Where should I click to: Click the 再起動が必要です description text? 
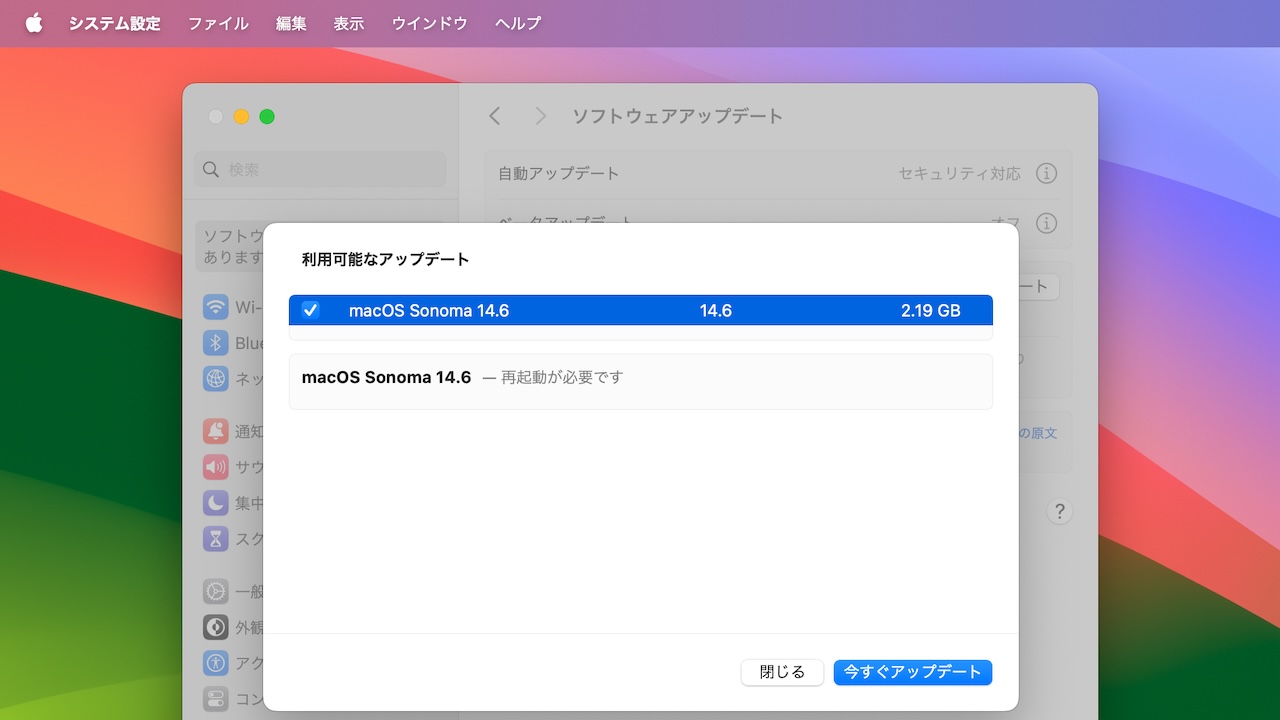[562, 378]
